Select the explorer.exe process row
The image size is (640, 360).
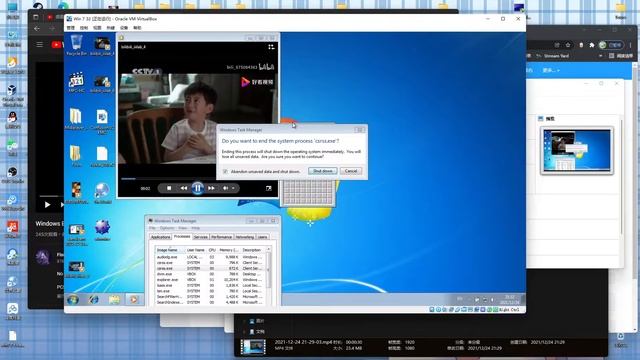[x=210, y=280]
